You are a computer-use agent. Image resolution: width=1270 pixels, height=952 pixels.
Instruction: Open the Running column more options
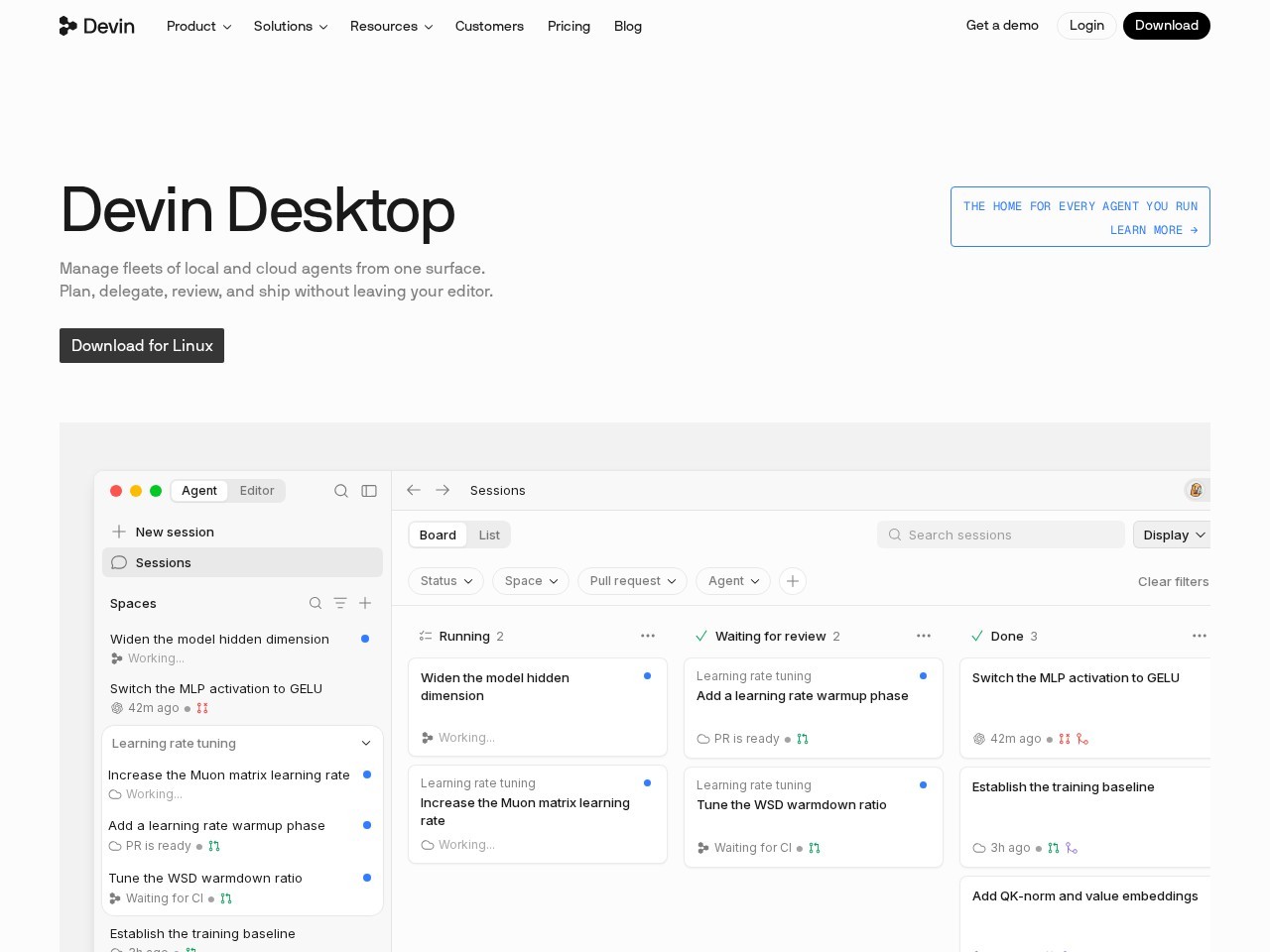[648, 636]
